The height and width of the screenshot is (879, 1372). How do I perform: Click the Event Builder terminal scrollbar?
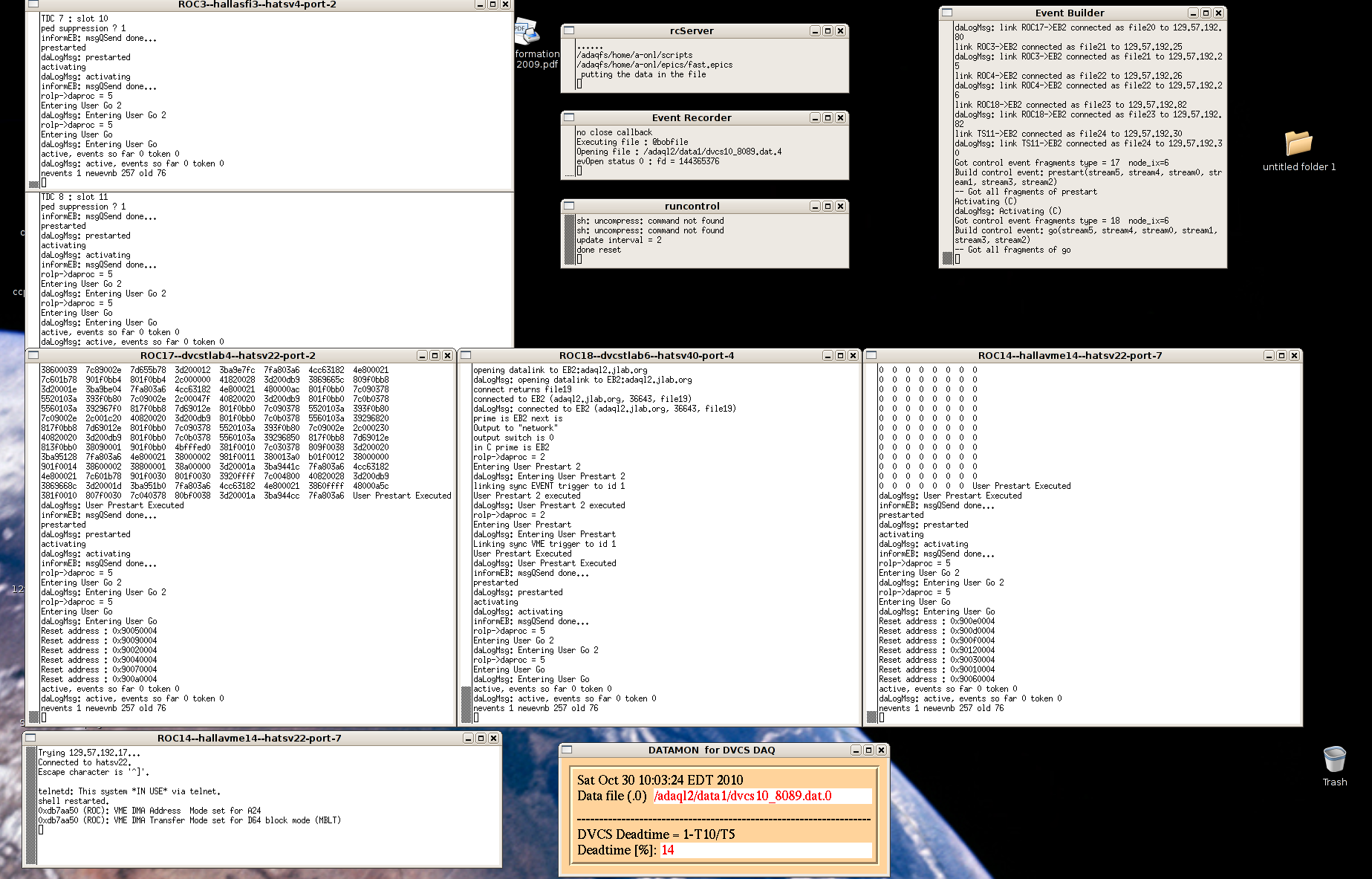(947, 143)
